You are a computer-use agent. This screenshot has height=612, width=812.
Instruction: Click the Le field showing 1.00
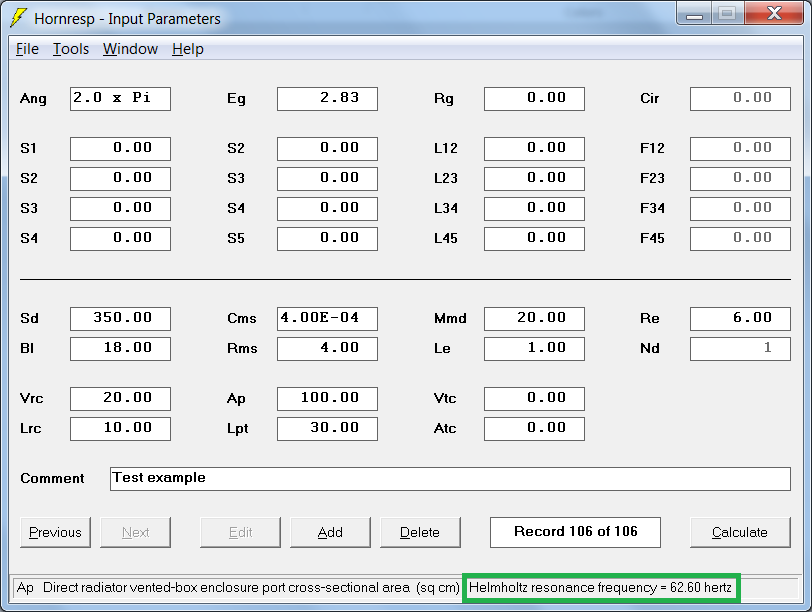(x=534, y=349)
